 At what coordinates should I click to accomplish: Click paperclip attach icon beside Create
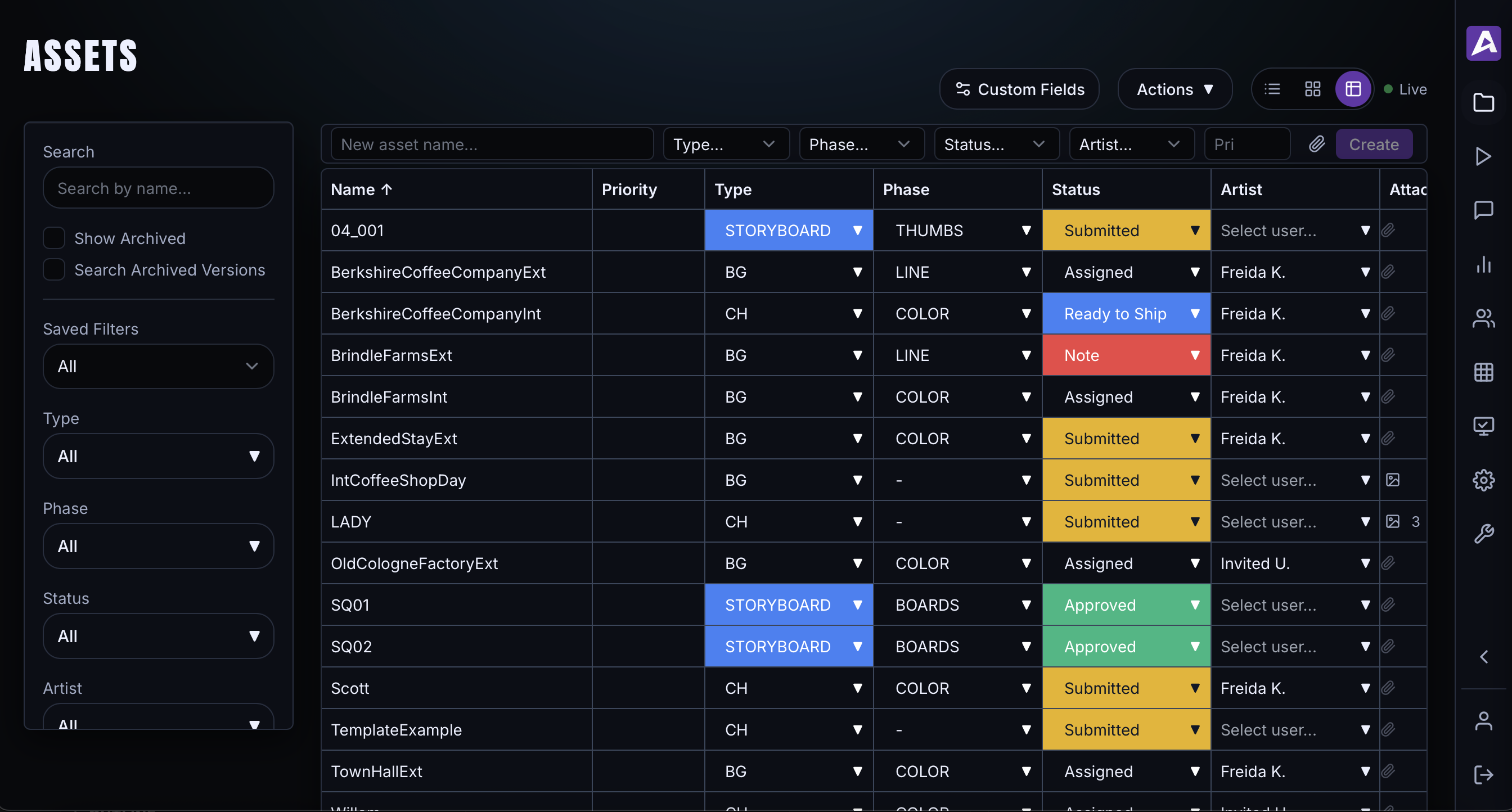click(1317, 145)
